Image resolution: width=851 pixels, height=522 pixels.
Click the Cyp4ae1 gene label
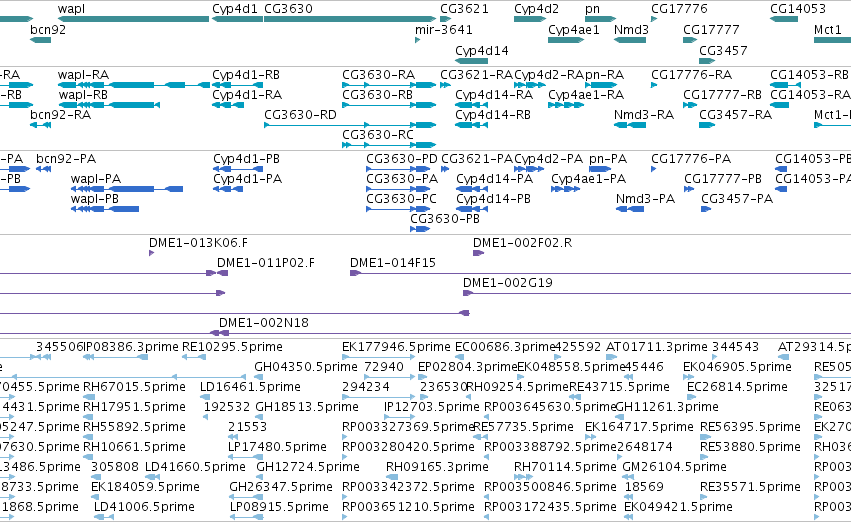(574, 30)
